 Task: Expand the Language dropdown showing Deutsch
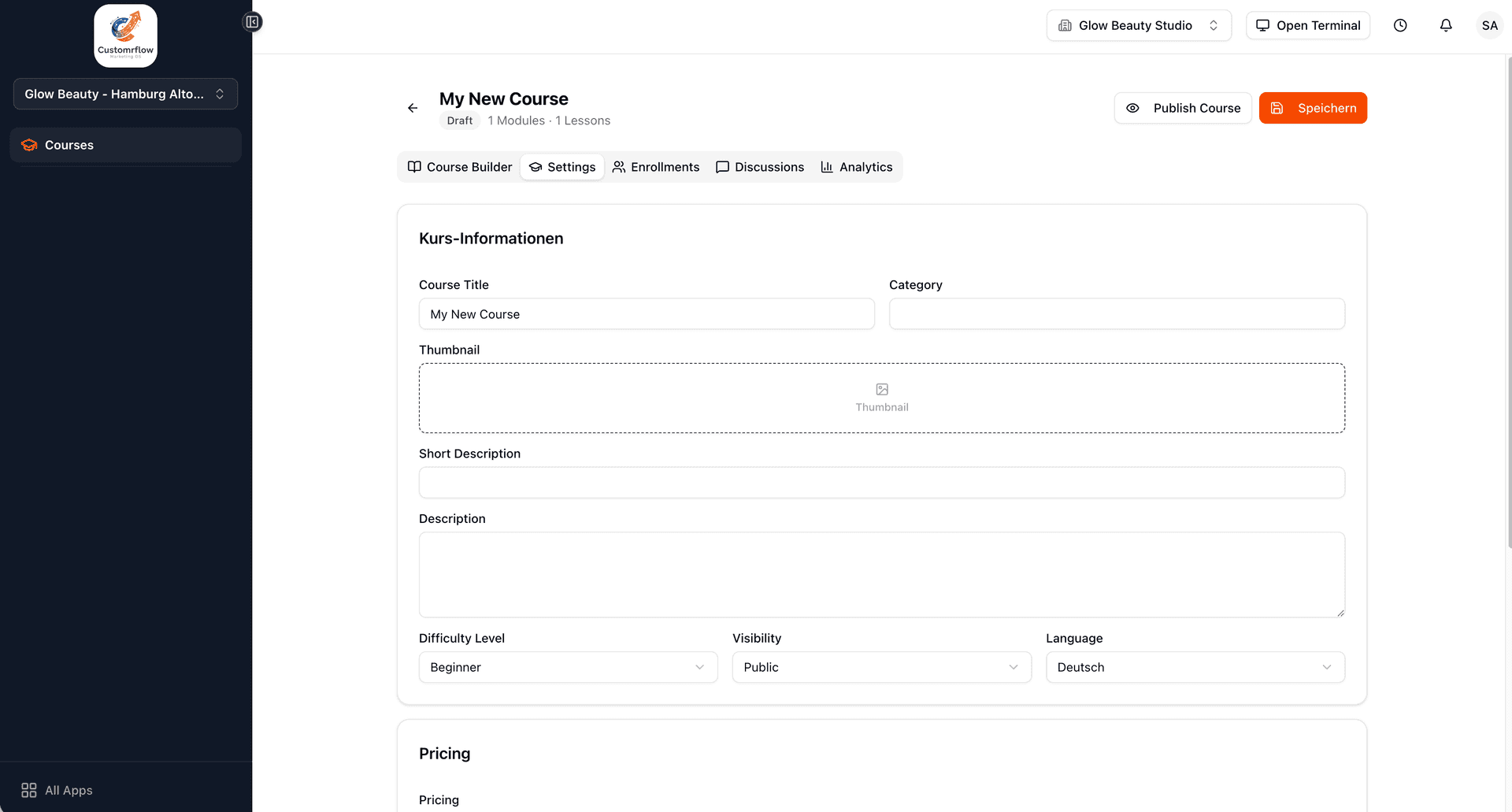(1195, 667)
